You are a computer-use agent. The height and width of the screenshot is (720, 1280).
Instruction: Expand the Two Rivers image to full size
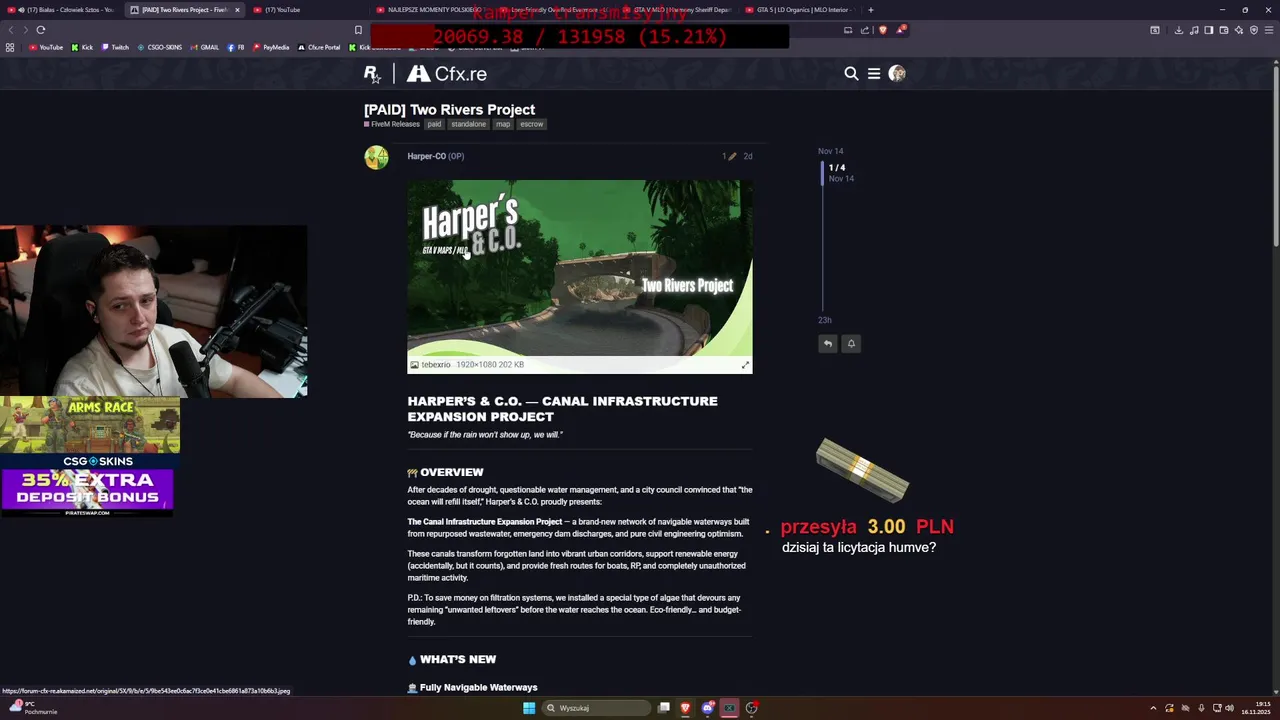pos(745,365)
